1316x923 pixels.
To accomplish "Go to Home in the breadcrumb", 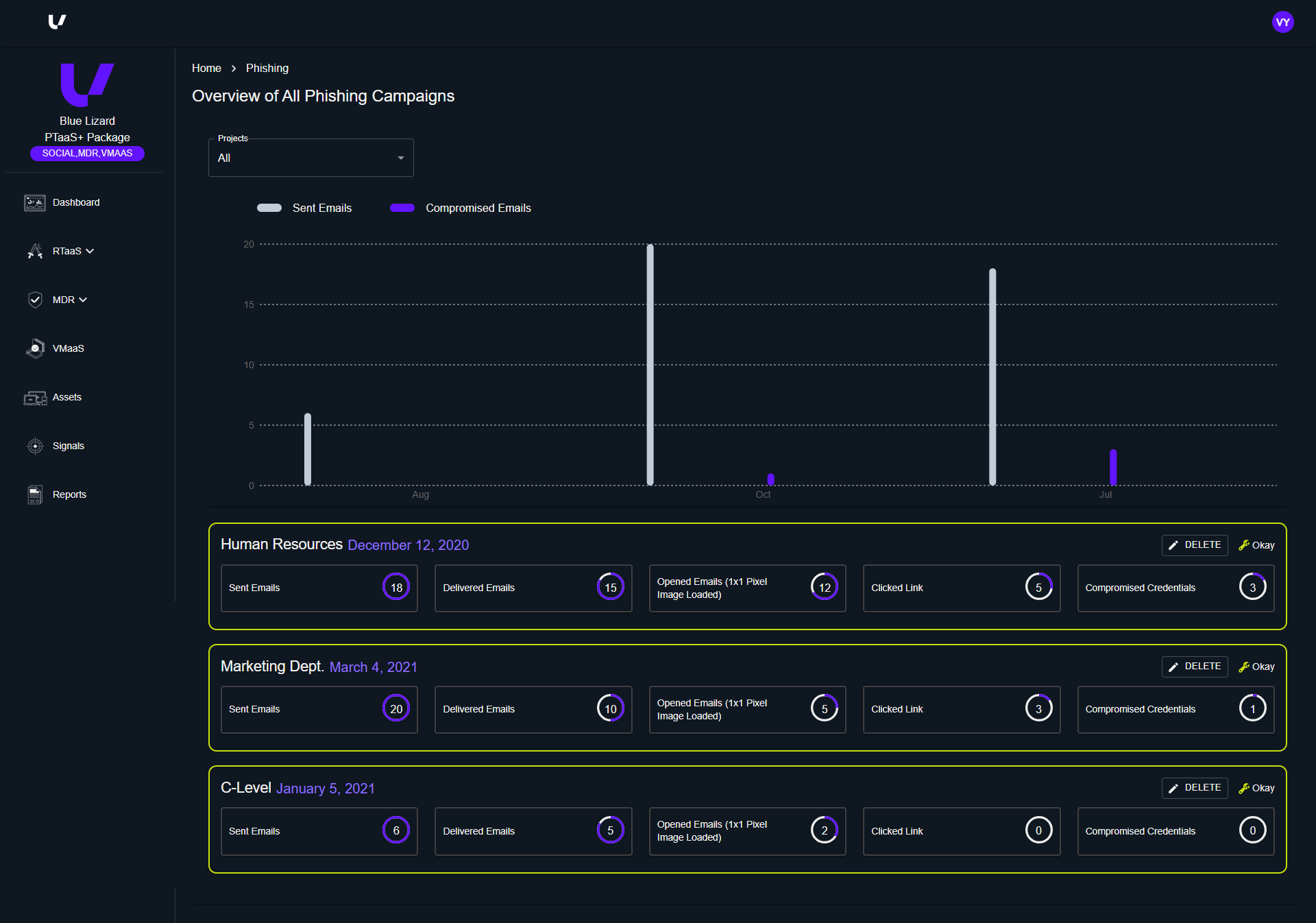I will [x=206, y=68].
